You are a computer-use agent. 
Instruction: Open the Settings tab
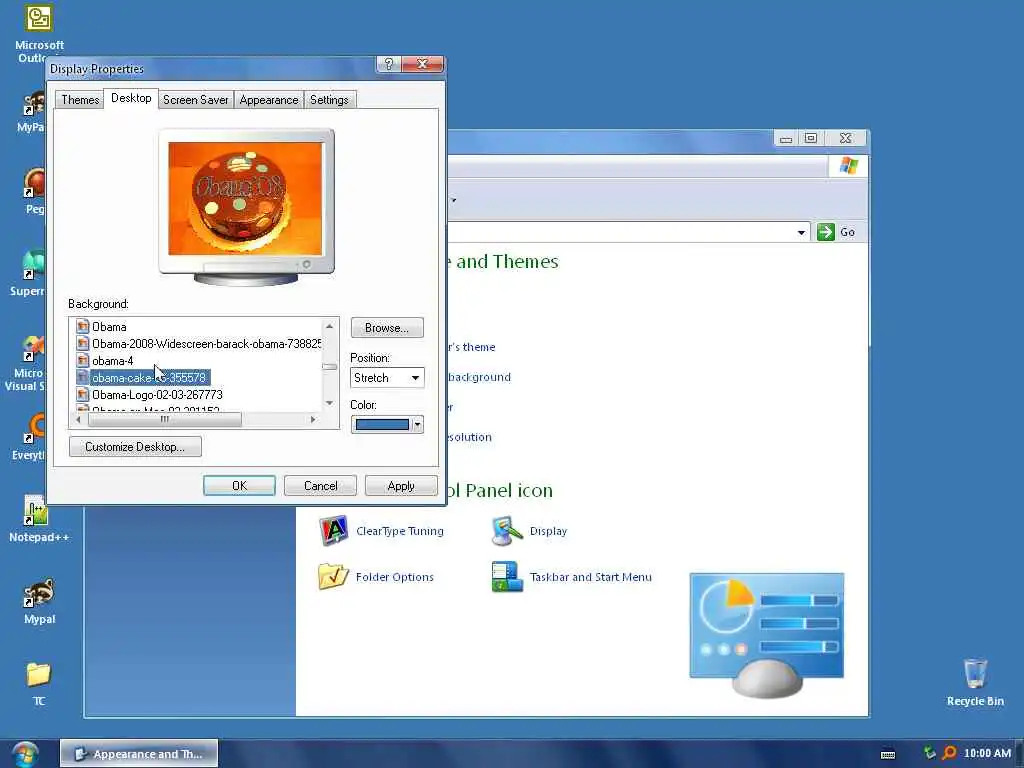tap(329, 99)
